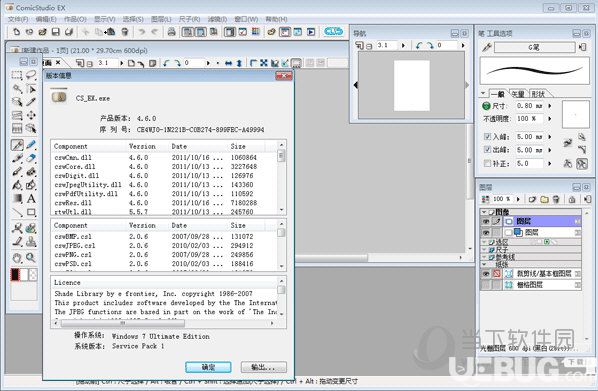This screenshot has height=391, width=598.
Task: Select the Zoom magnifier tool
Action: click(x=31, y=258)
